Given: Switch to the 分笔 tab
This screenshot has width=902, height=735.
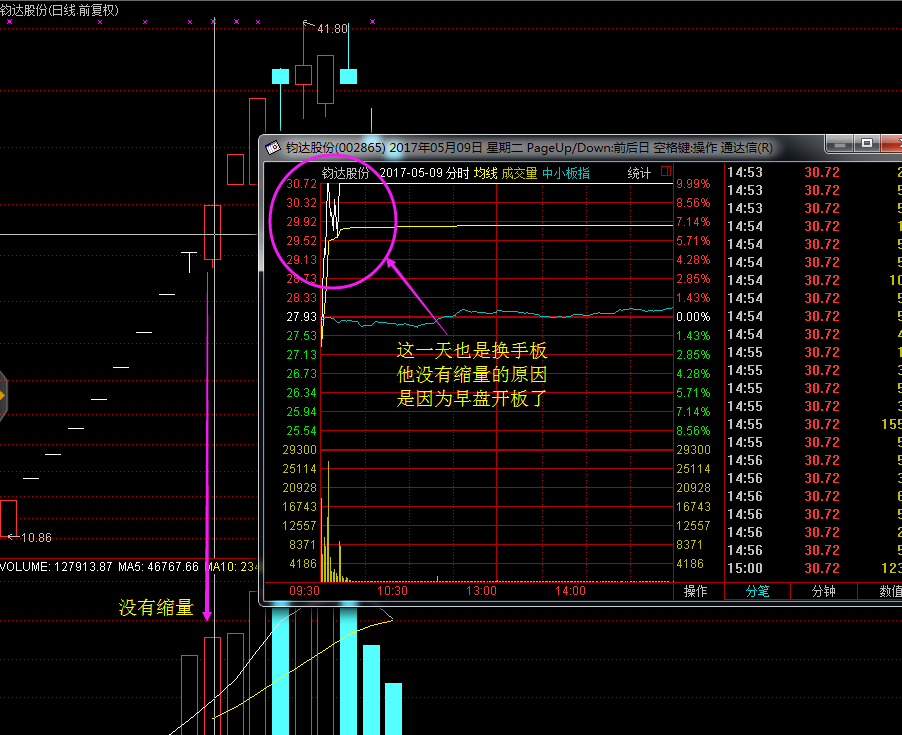Looking at the screenshot, I should 757,591.
